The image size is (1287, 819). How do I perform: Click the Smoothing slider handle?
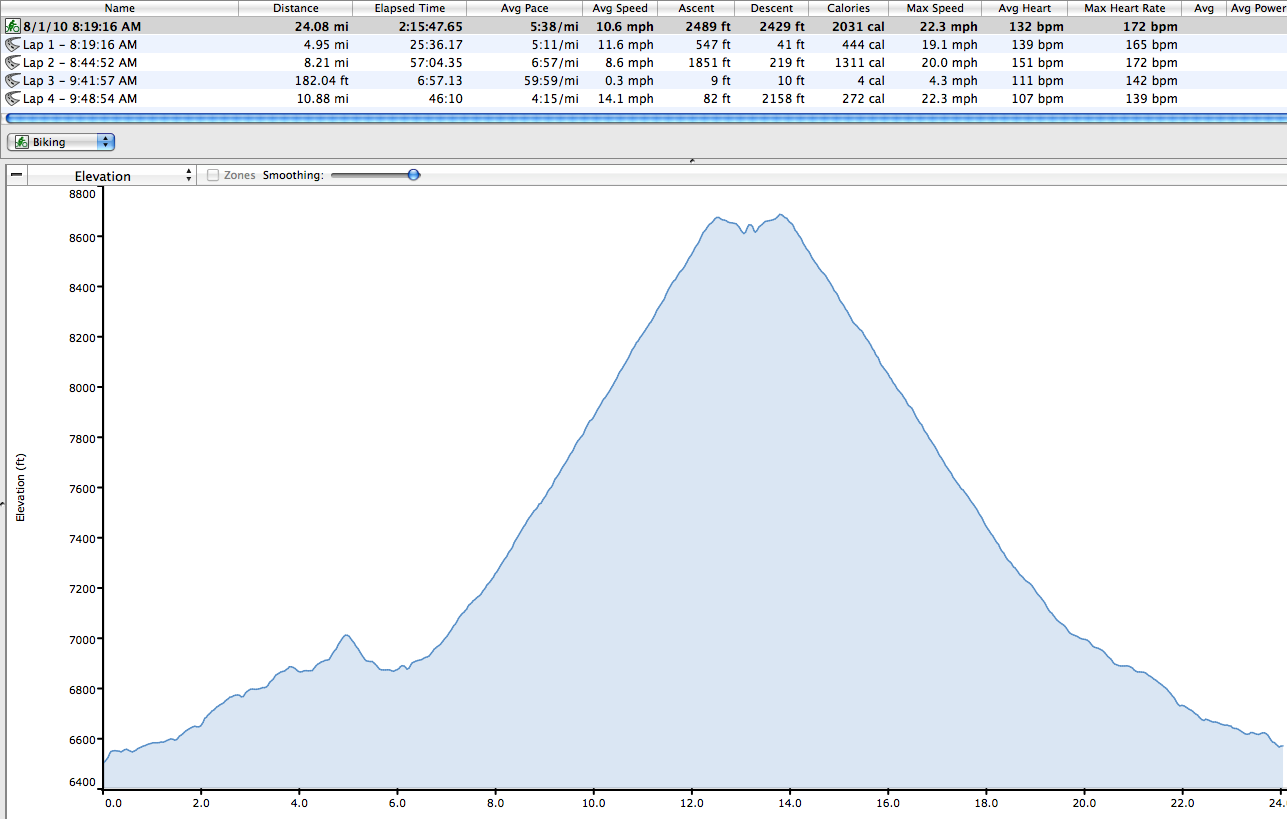[413, 175]
